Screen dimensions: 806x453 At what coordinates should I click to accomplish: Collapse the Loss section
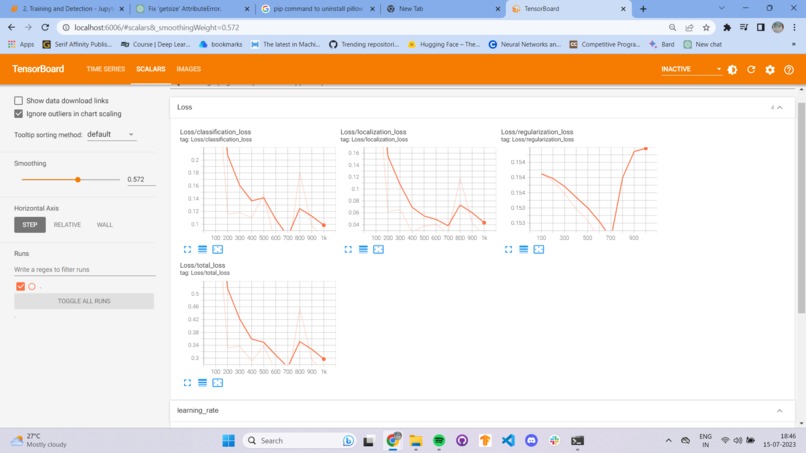pyautogui.click(x=780, y=107)
